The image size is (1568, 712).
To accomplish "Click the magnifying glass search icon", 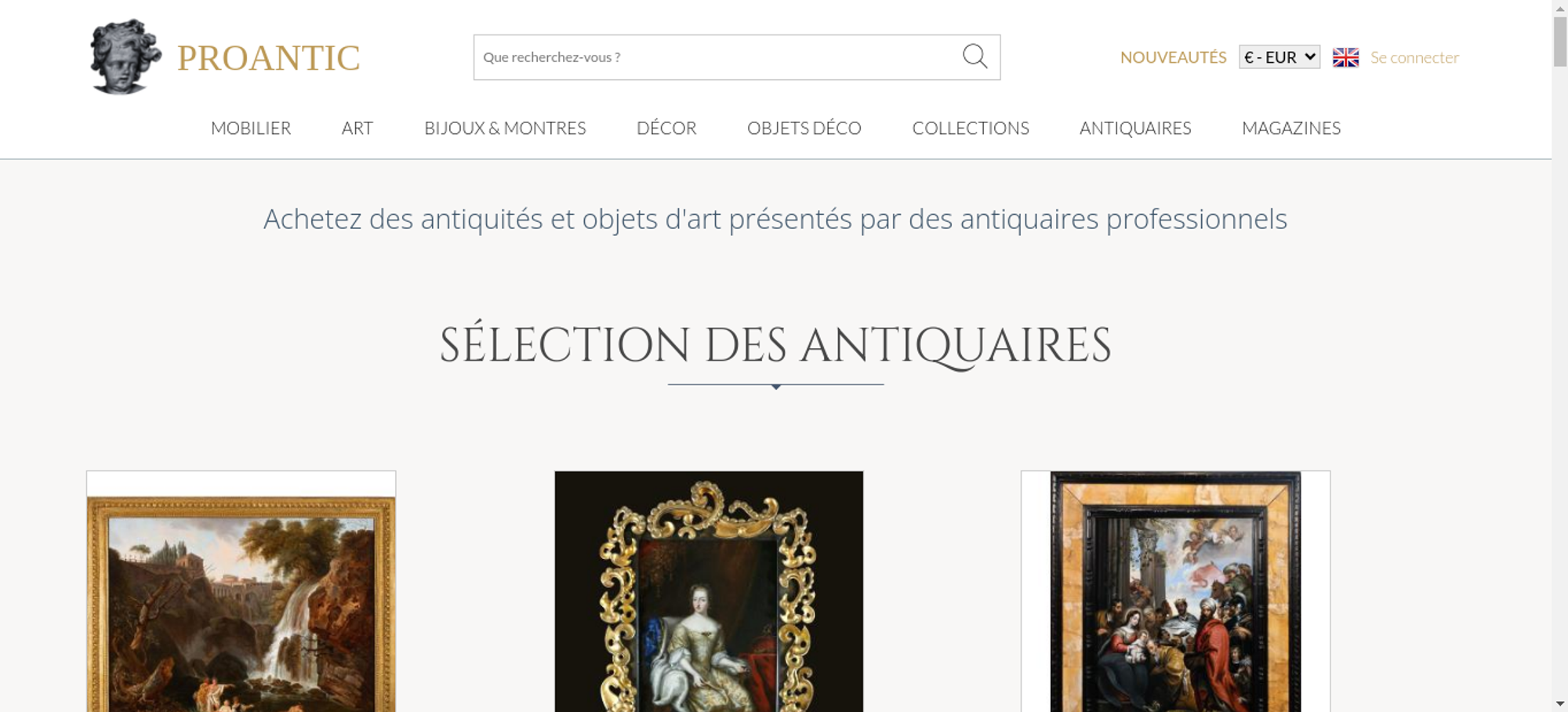I will (975, 56).
